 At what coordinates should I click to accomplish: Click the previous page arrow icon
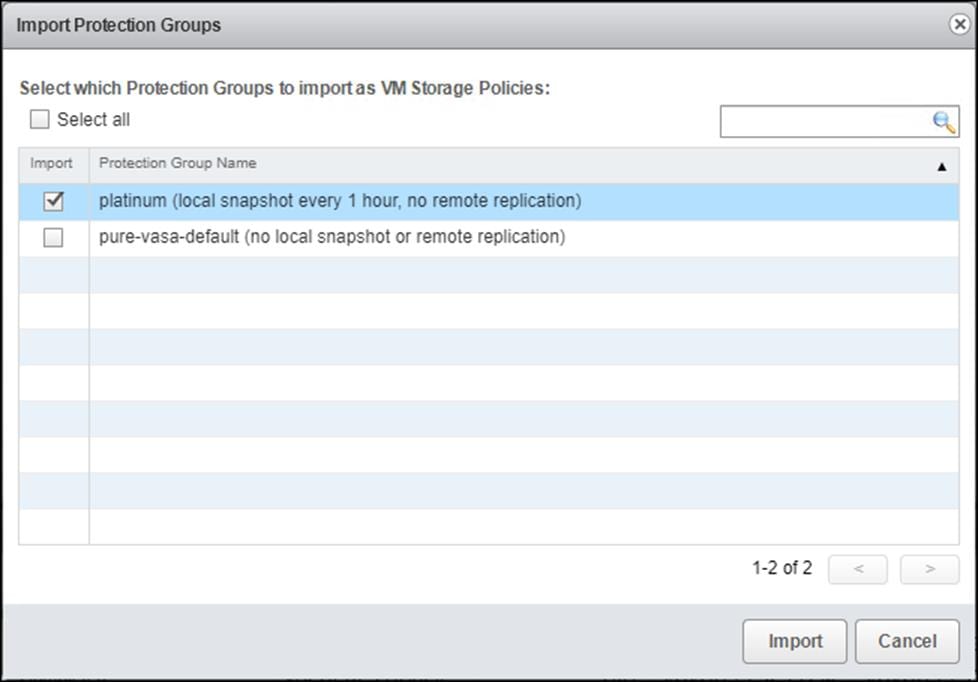858,569
